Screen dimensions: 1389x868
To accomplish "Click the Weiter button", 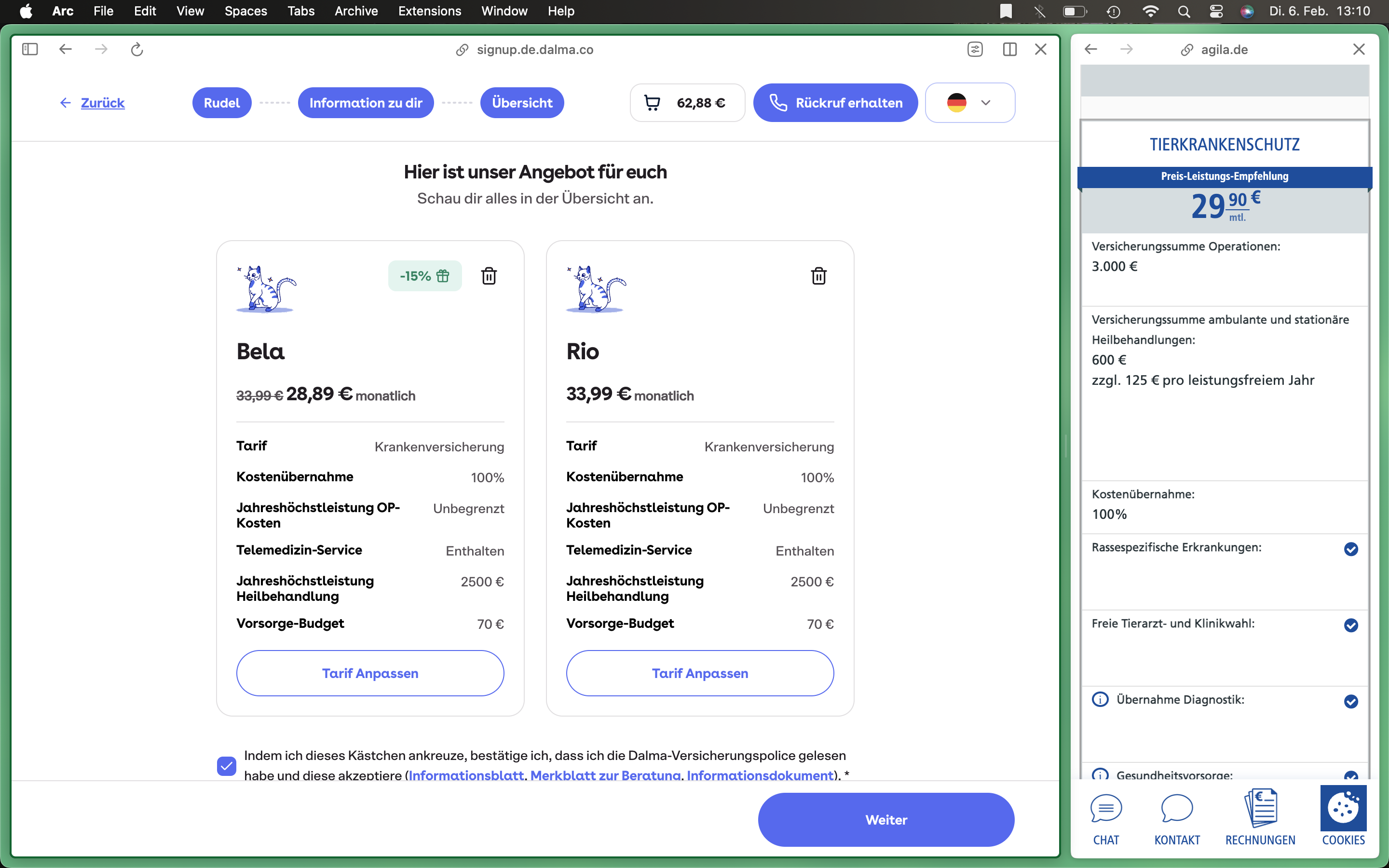I will tap(886, 819).
